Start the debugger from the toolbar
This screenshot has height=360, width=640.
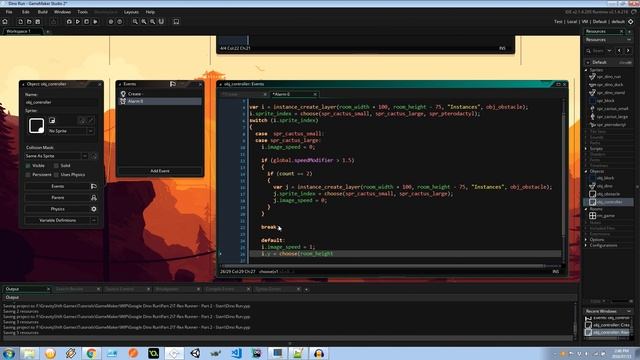(69, 22)
